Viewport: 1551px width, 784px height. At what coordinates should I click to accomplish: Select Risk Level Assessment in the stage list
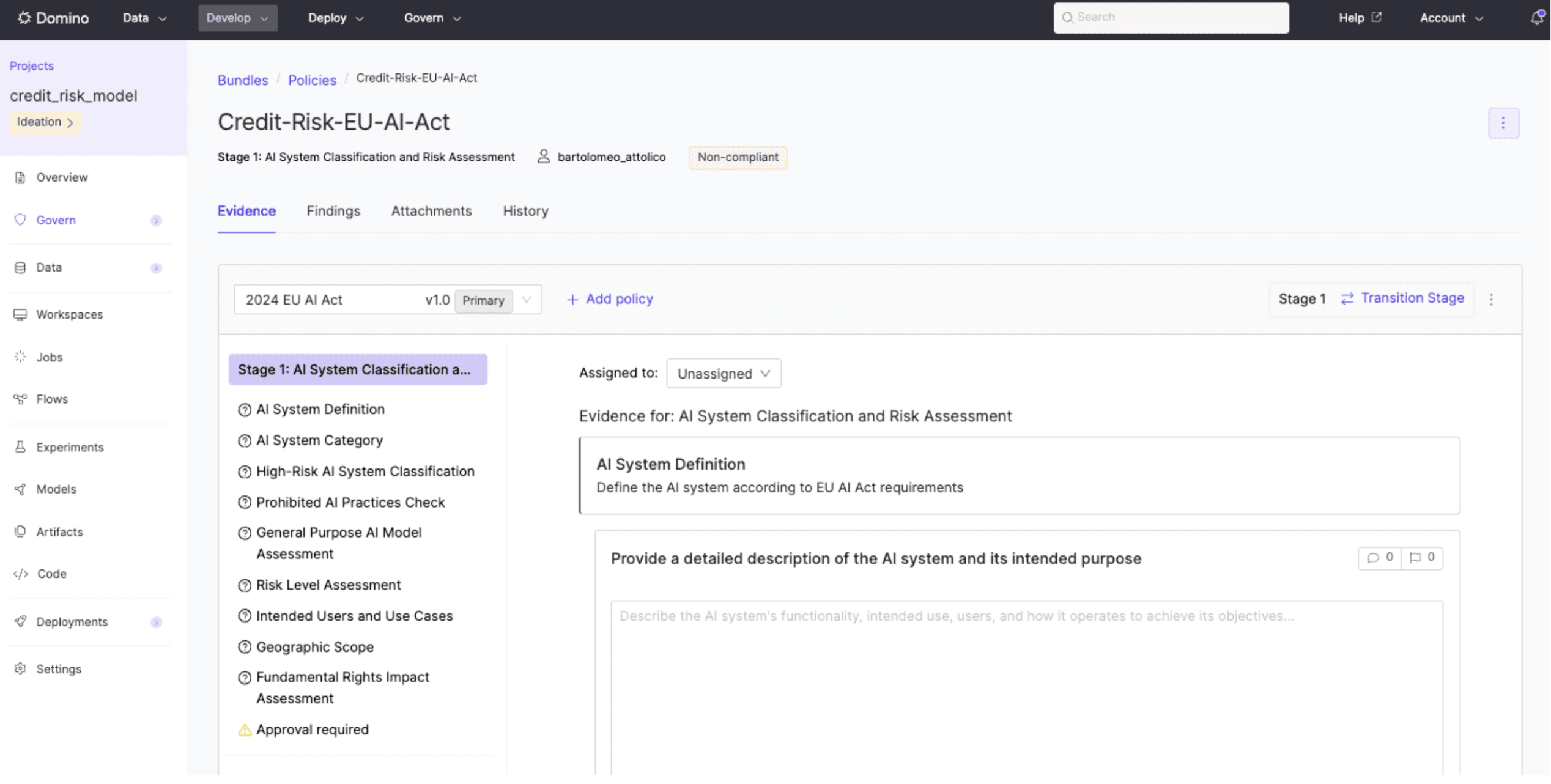328,585
